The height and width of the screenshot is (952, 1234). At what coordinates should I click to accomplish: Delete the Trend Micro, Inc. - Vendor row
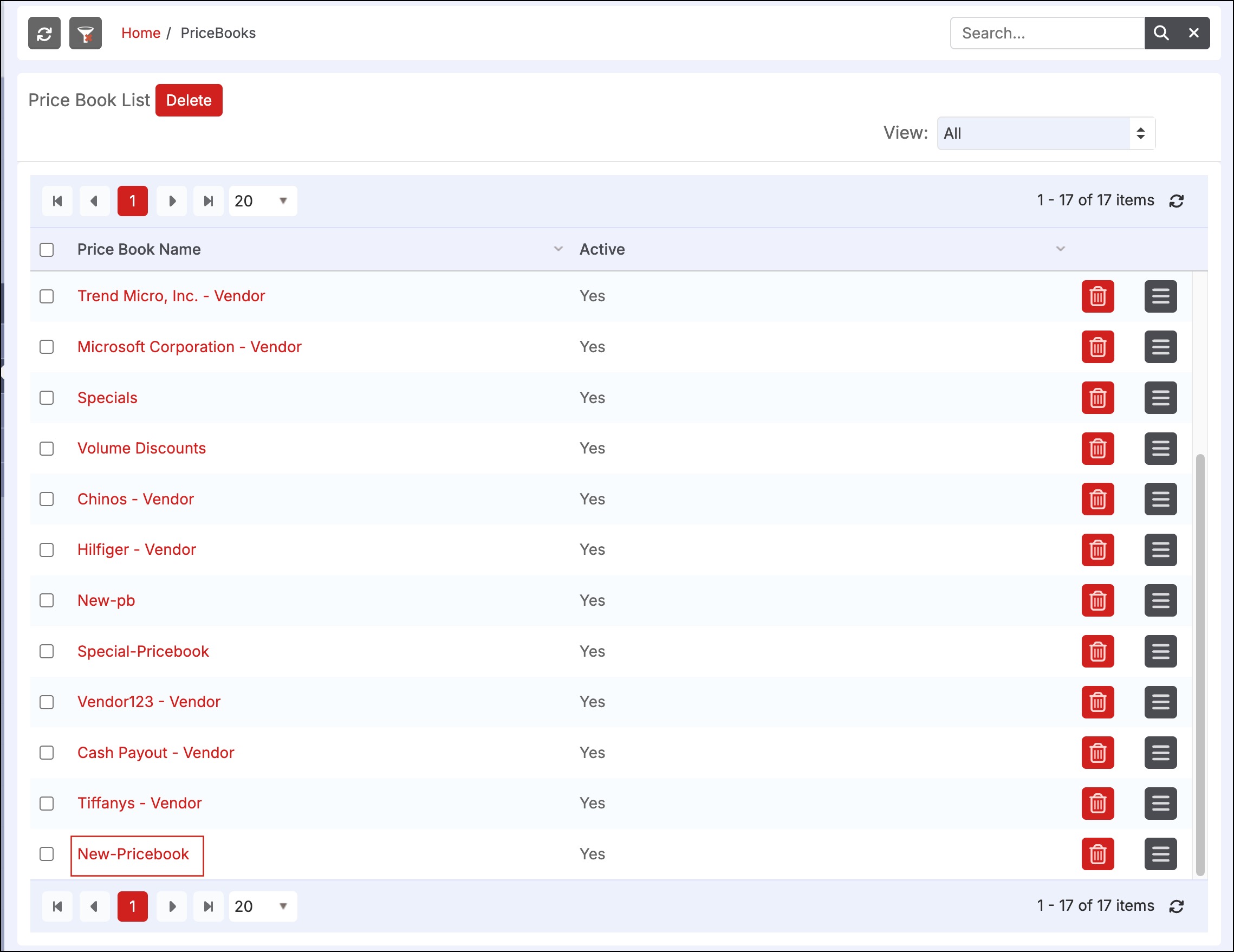1098,296
